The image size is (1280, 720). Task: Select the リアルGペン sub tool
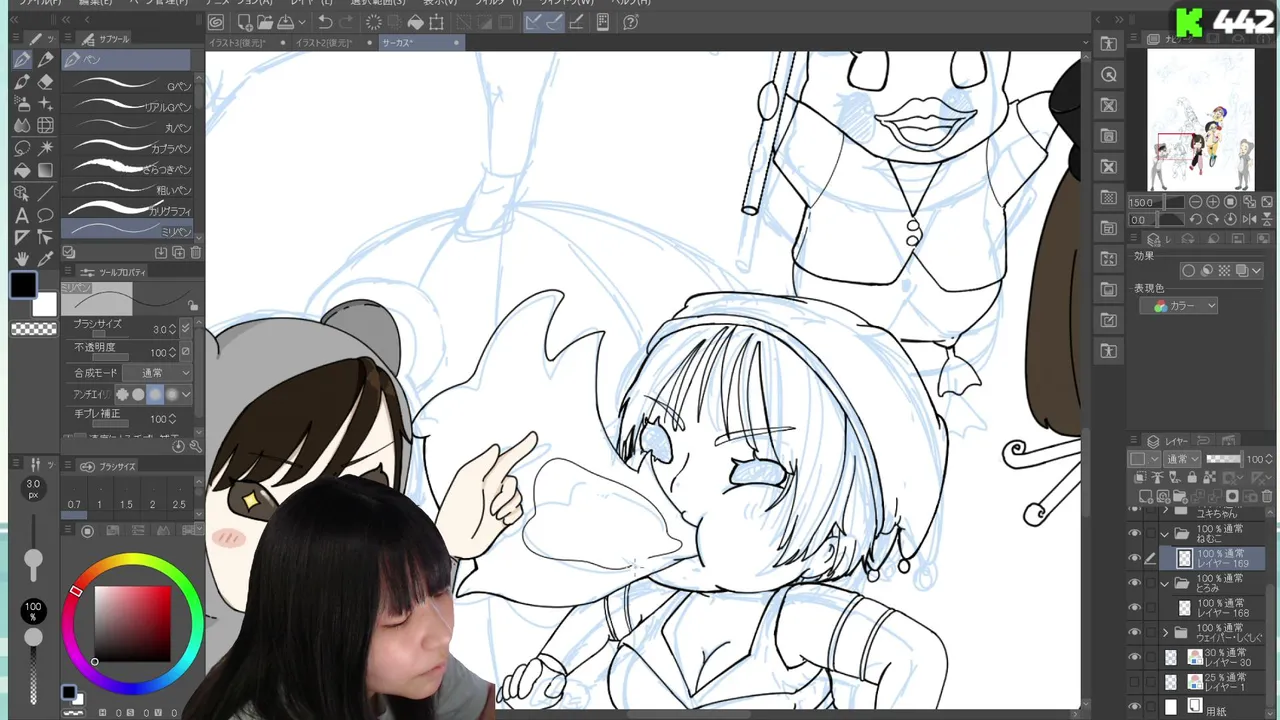[x=127, y=106]
